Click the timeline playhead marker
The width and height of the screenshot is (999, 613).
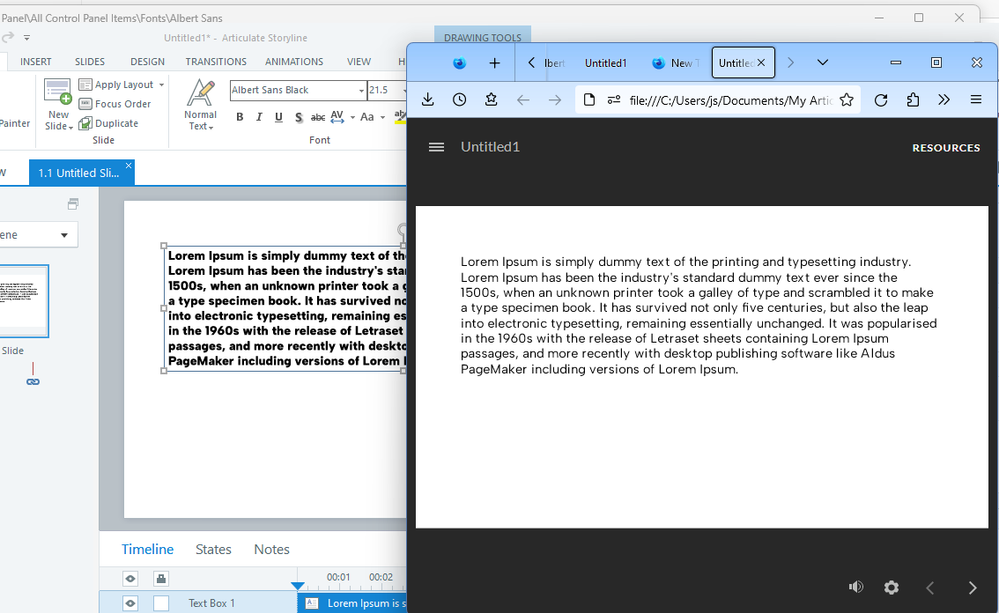click(x=298, y=586)
